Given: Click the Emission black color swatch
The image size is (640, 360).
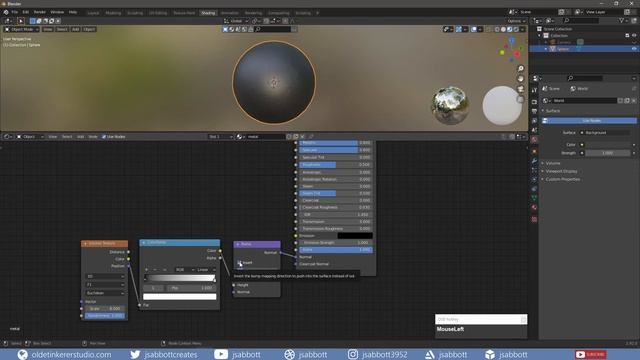Looking at the screenshot, I should [x=355, y=236].
